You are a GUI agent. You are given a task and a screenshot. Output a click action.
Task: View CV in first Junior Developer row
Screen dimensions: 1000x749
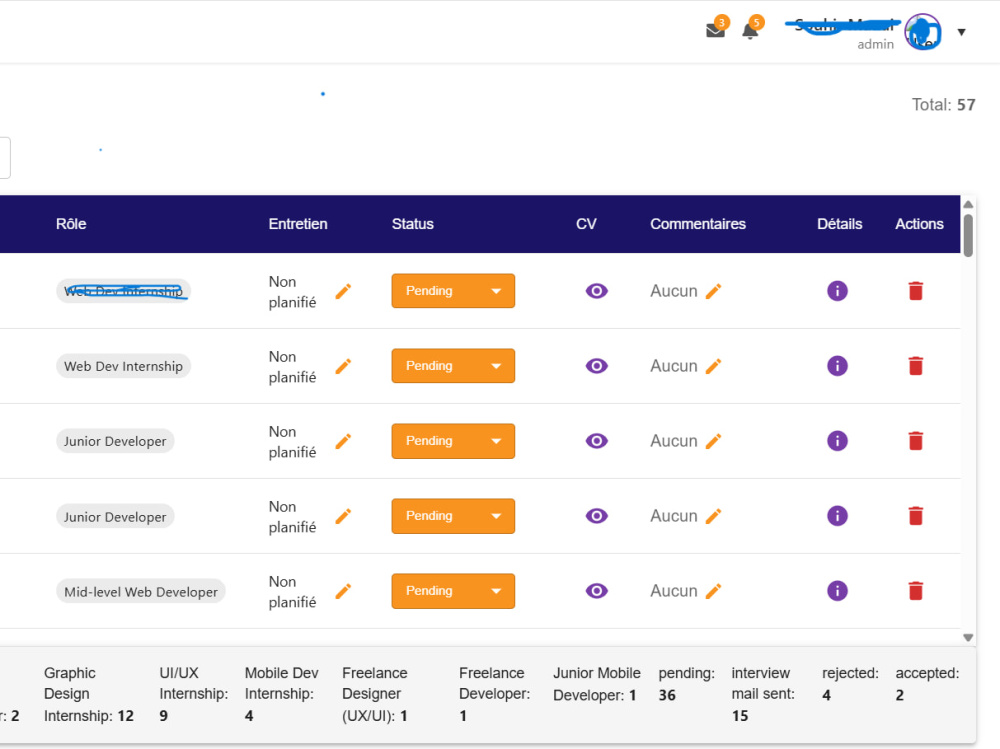tap(596, 441)
